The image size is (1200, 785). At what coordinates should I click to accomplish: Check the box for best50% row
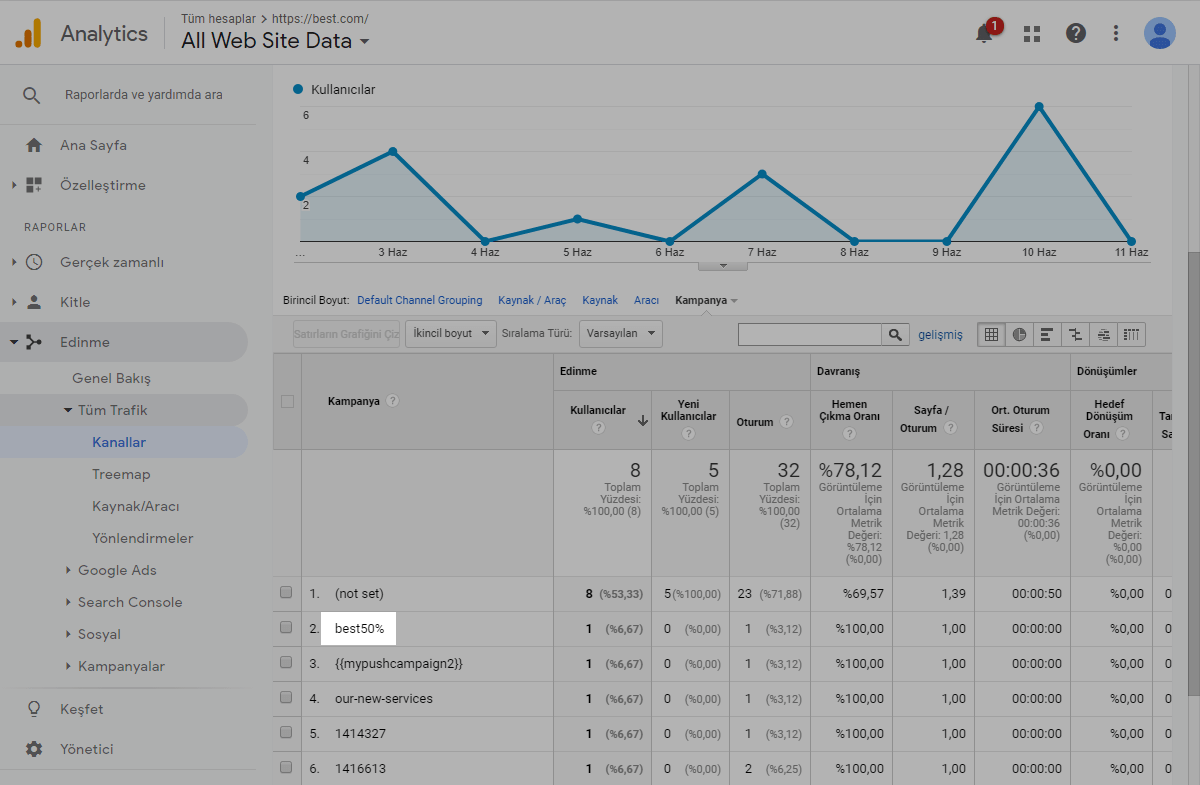click(286, 628)
